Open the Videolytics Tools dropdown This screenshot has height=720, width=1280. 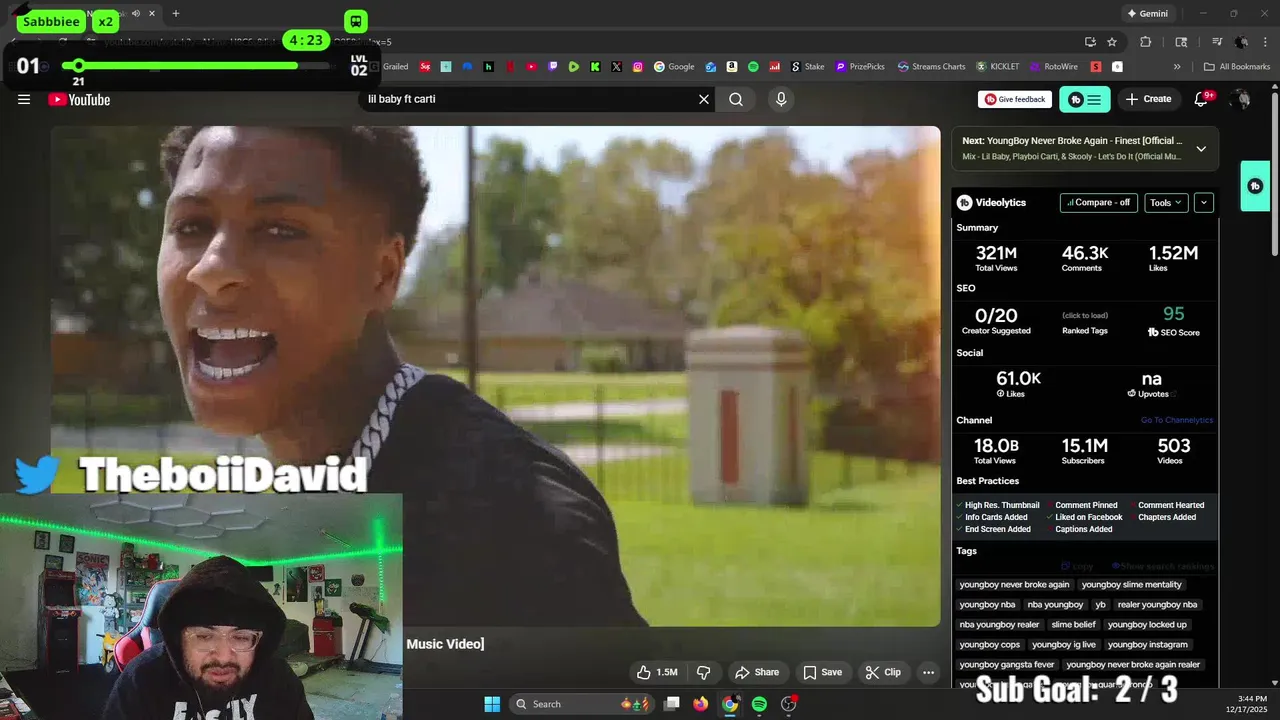[x=1166, y=202]
